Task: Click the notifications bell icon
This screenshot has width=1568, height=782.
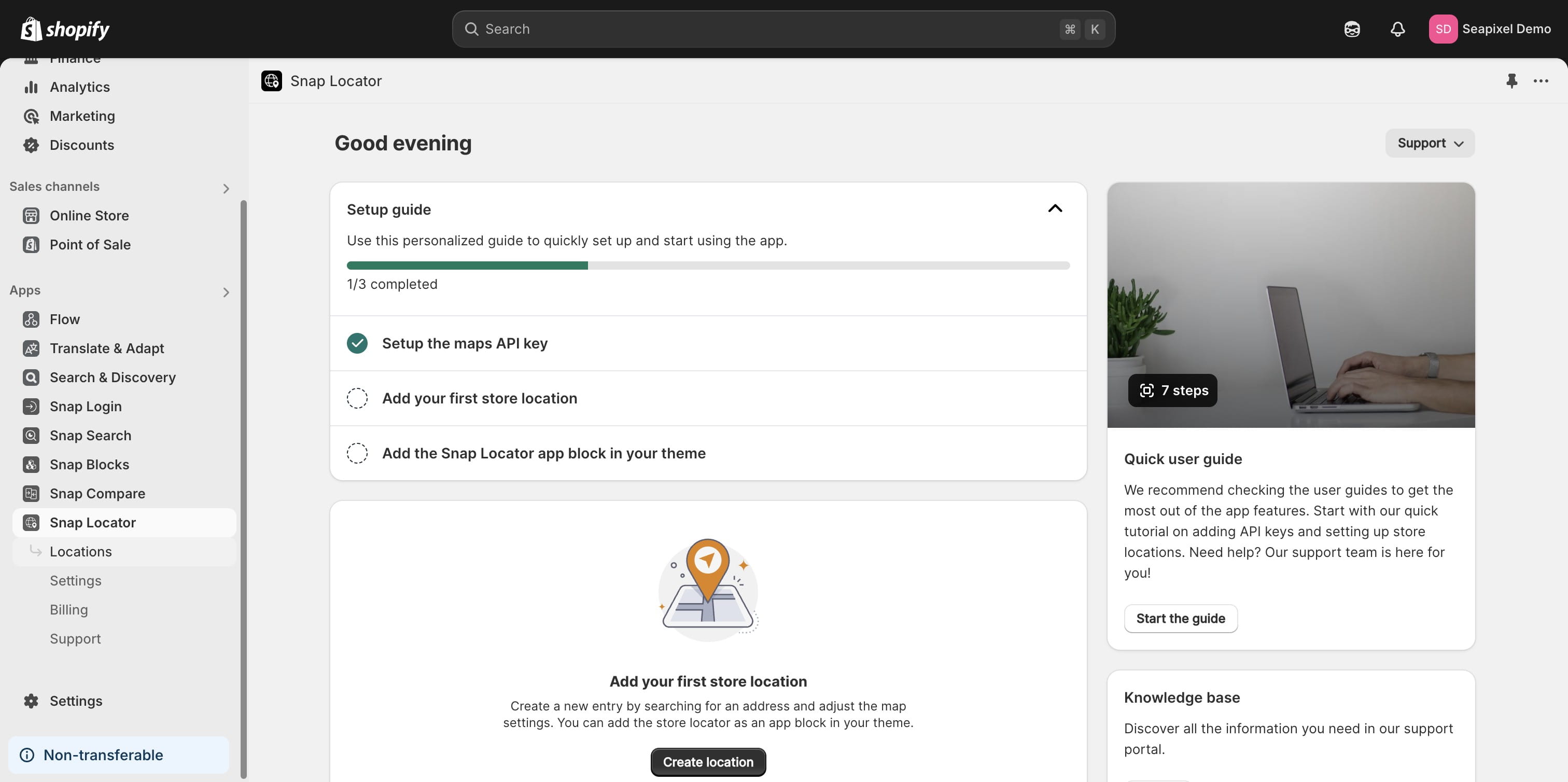Action: click(x=1397, y=29)
